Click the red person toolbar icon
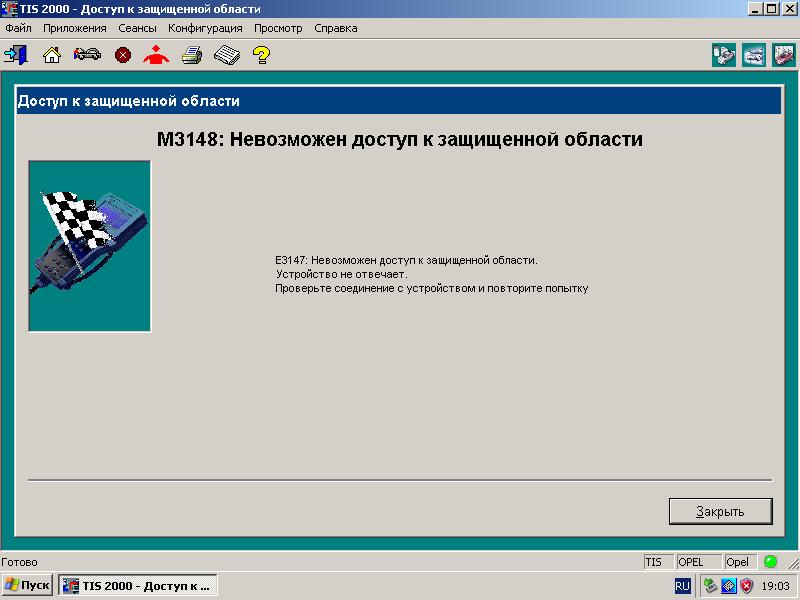 point(156,55)
